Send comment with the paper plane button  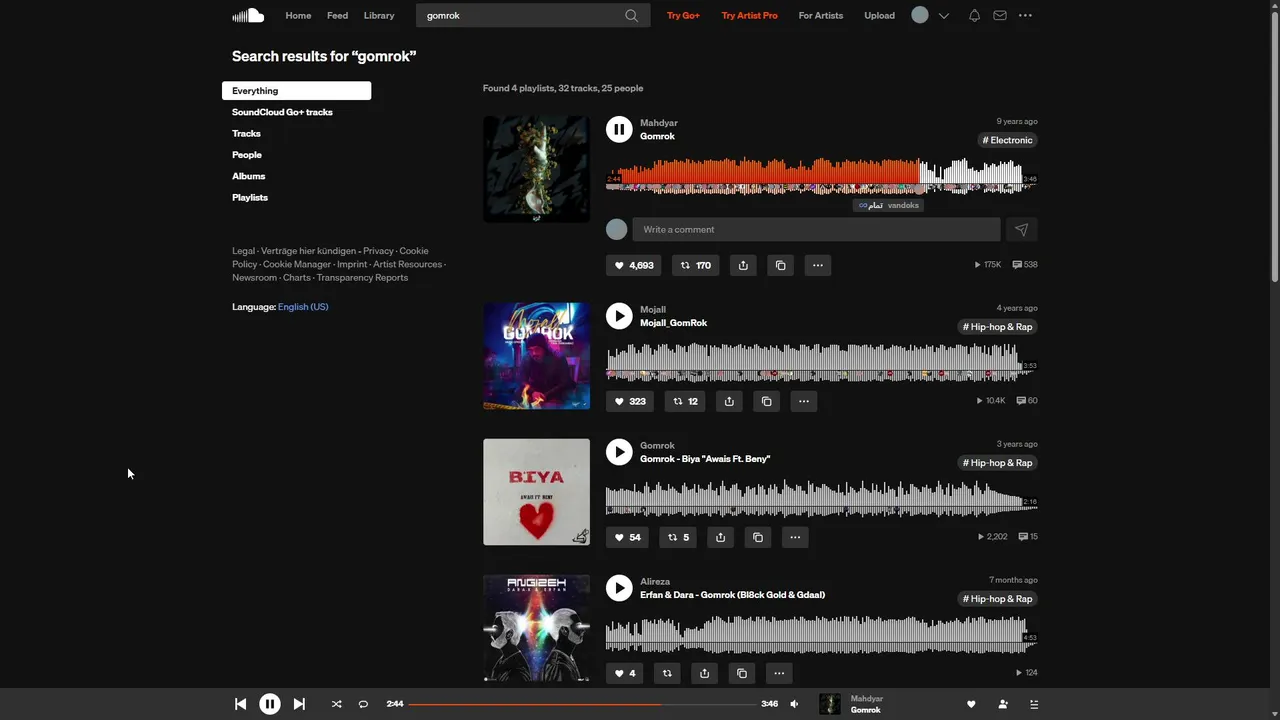1021,230
